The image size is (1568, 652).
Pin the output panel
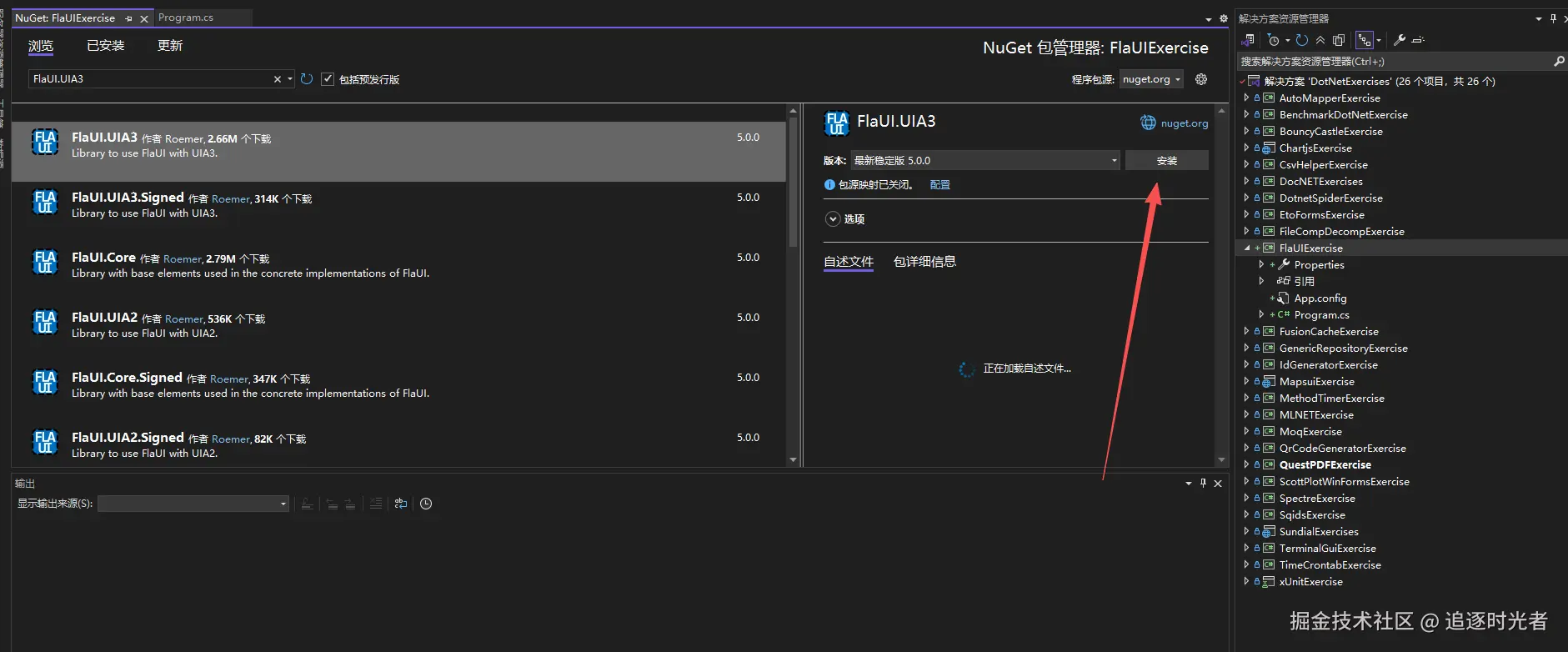point(1203,483)
